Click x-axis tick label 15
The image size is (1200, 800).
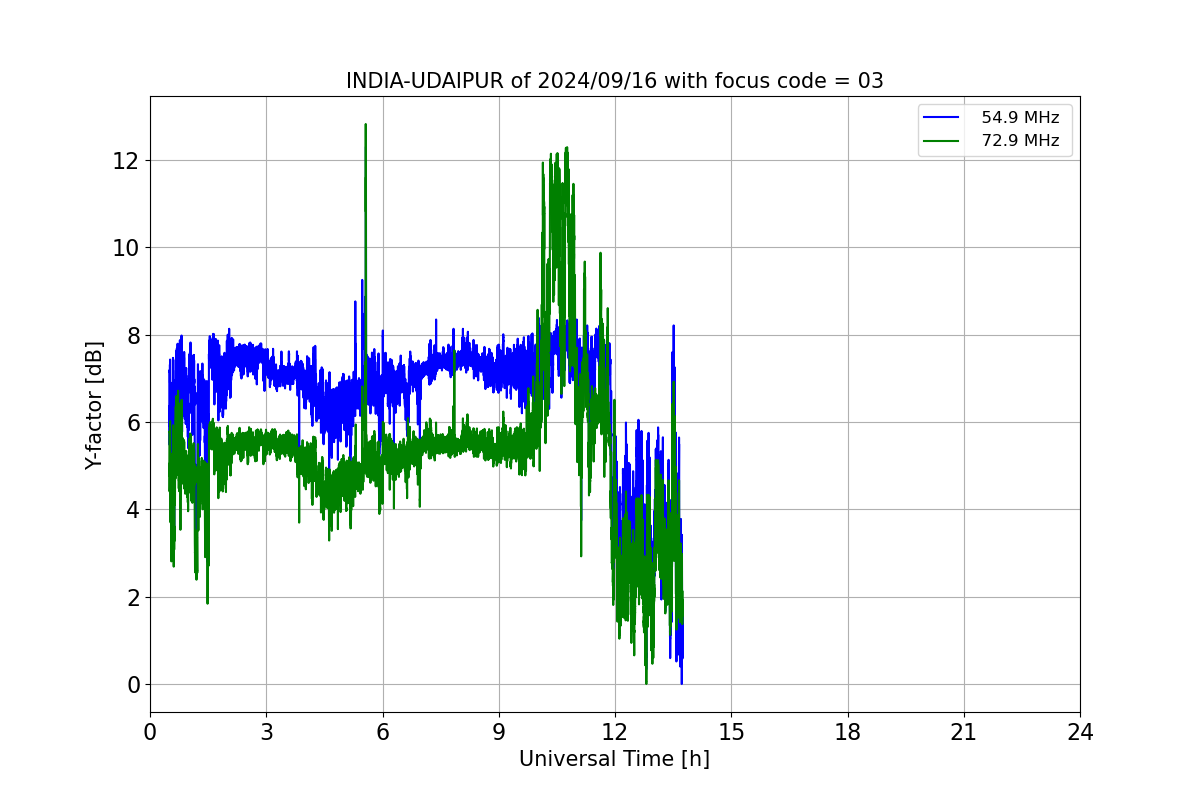click(731, 732)
